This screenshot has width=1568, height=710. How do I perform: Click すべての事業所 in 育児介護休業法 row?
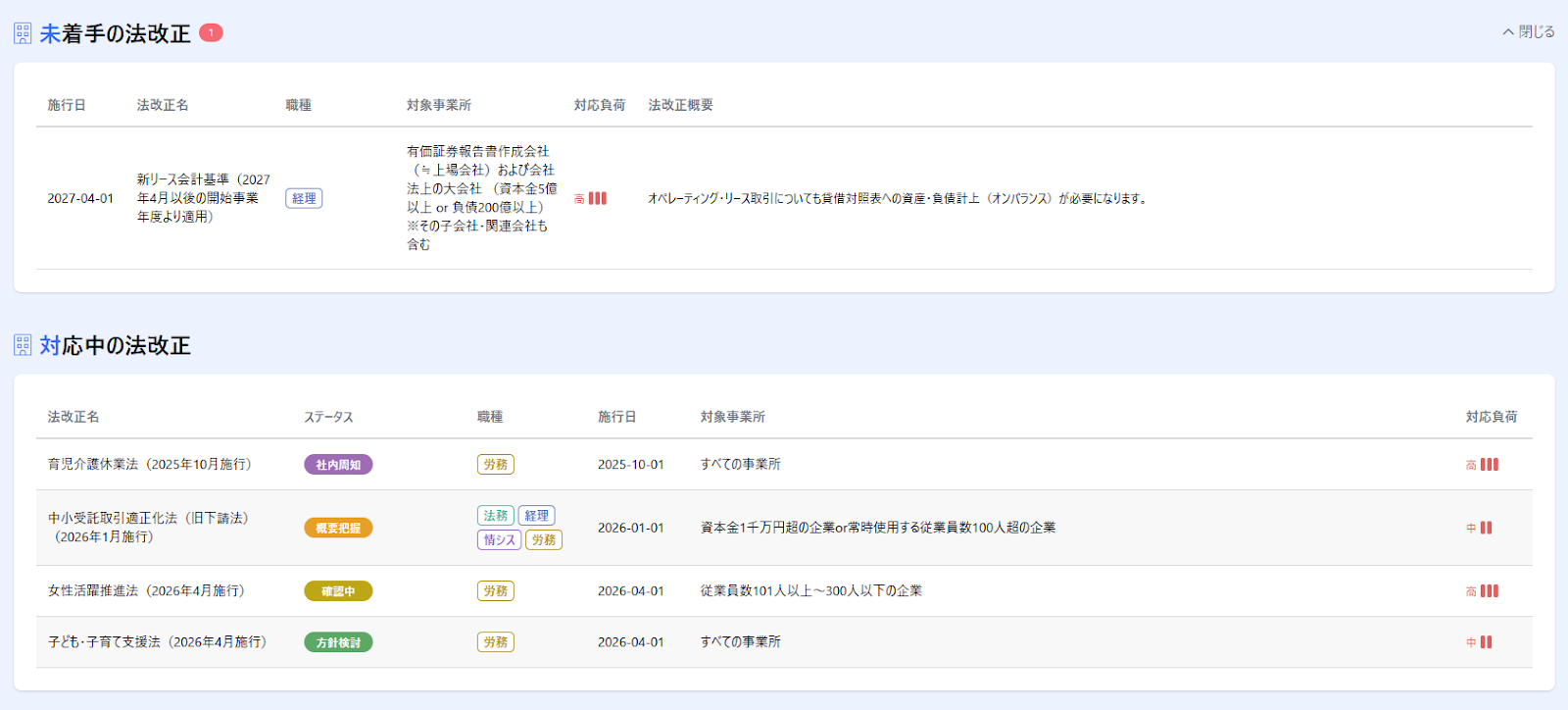point(741,465)
